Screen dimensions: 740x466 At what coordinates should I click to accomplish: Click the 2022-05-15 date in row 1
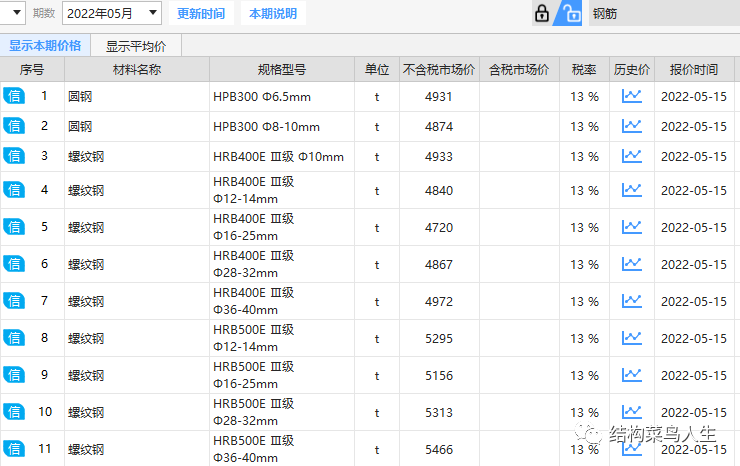(694, 97)
